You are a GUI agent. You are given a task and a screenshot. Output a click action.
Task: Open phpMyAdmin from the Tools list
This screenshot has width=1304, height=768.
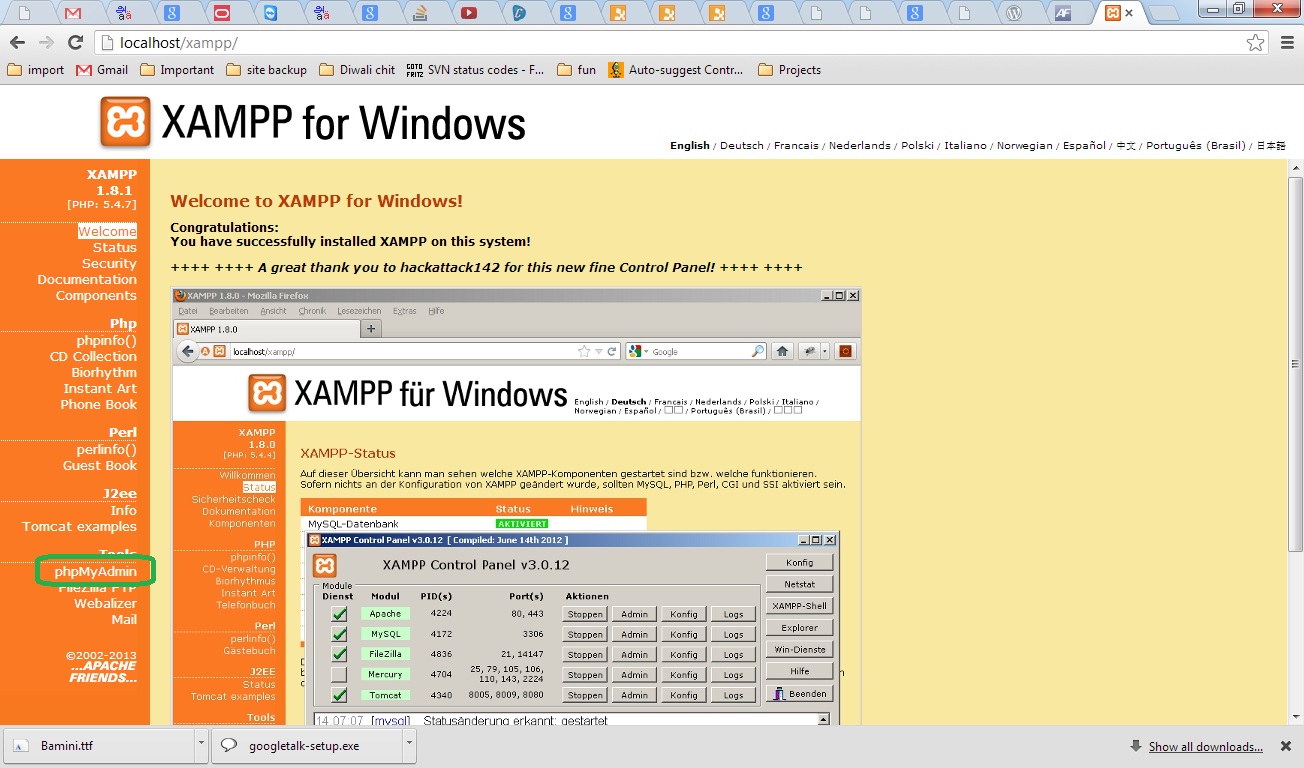[95, 572]
